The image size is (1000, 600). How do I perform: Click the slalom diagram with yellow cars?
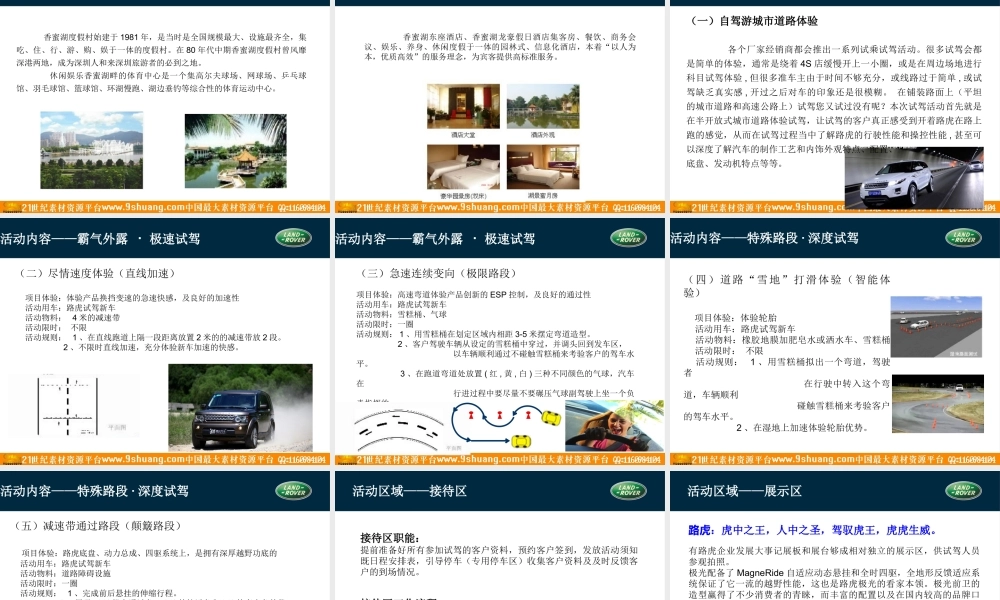coord(506,427)
